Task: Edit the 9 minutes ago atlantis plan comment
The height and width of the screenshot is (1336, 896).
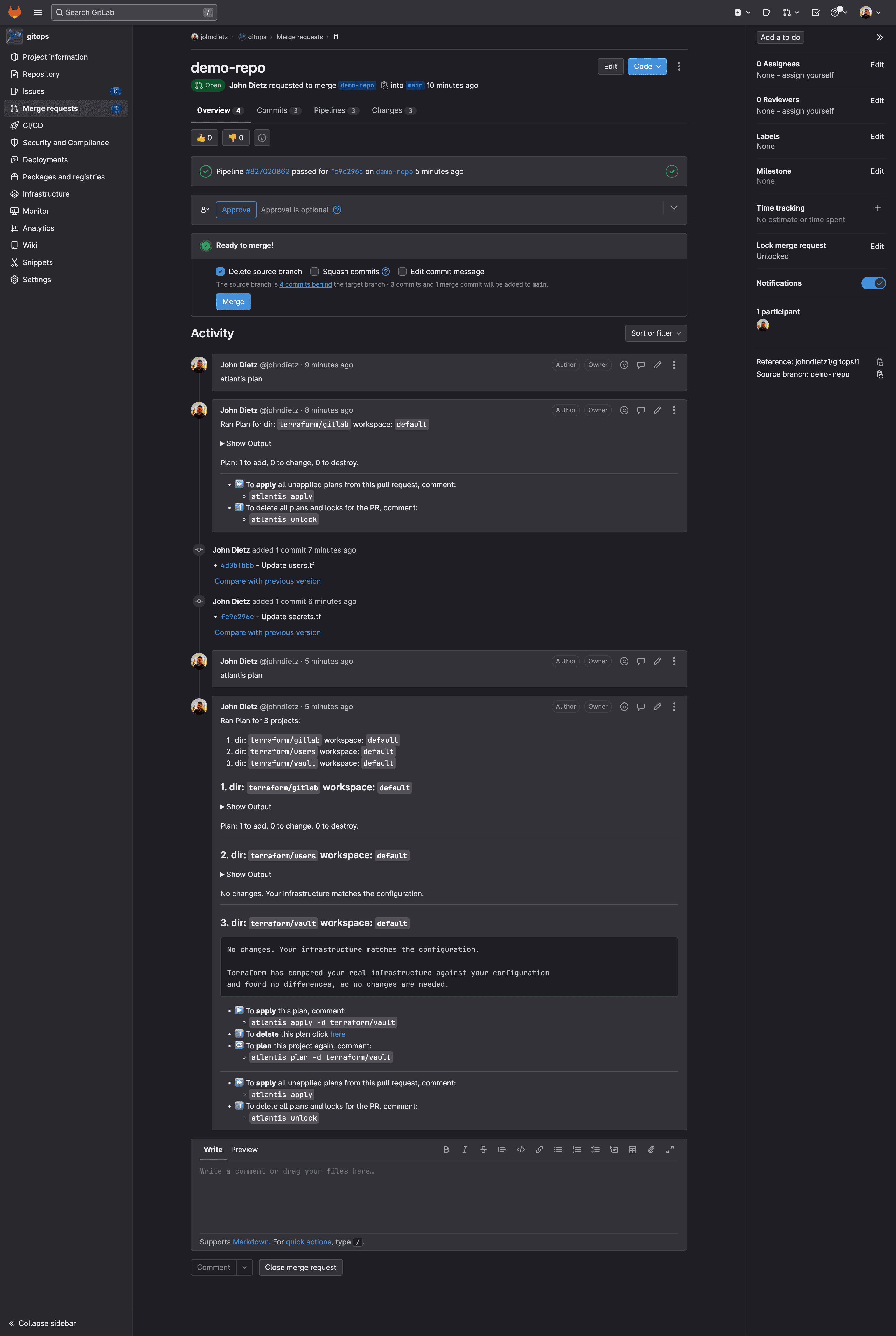Action: 657,365
